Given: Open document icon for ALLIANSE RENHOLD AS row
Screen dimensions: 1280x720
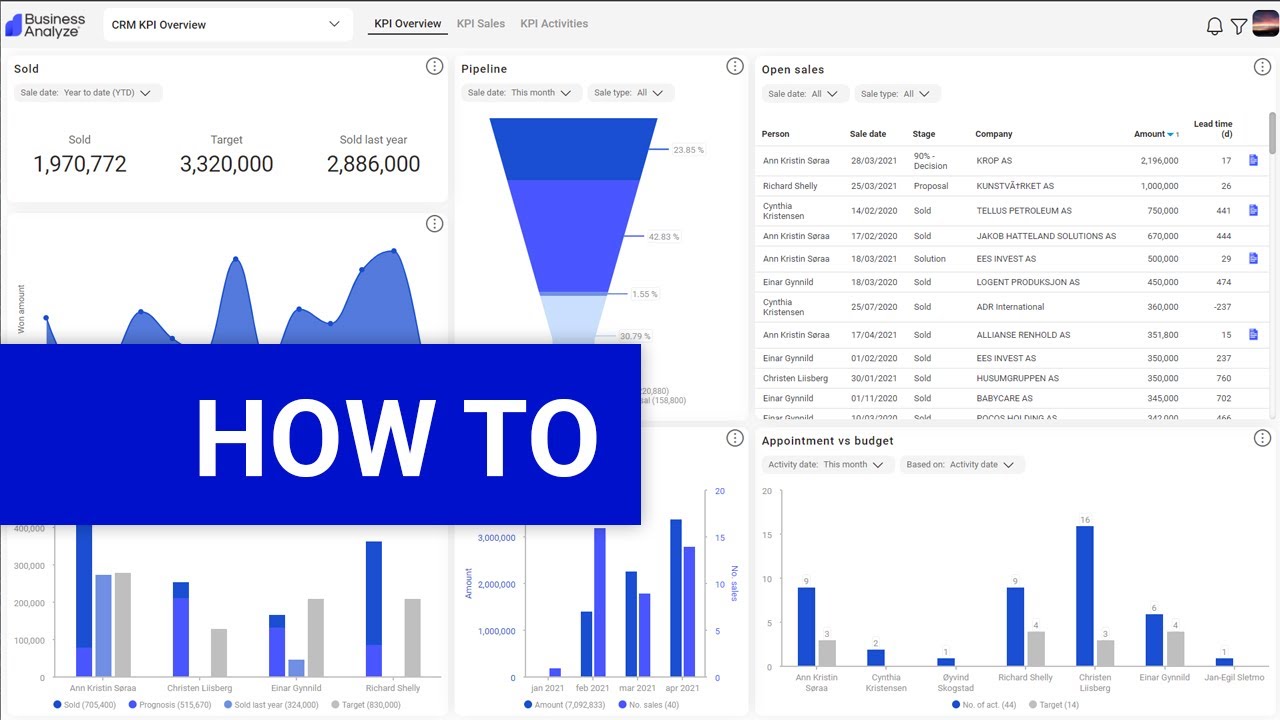Looking at the screenshot, I should [x=1254, y=334].
